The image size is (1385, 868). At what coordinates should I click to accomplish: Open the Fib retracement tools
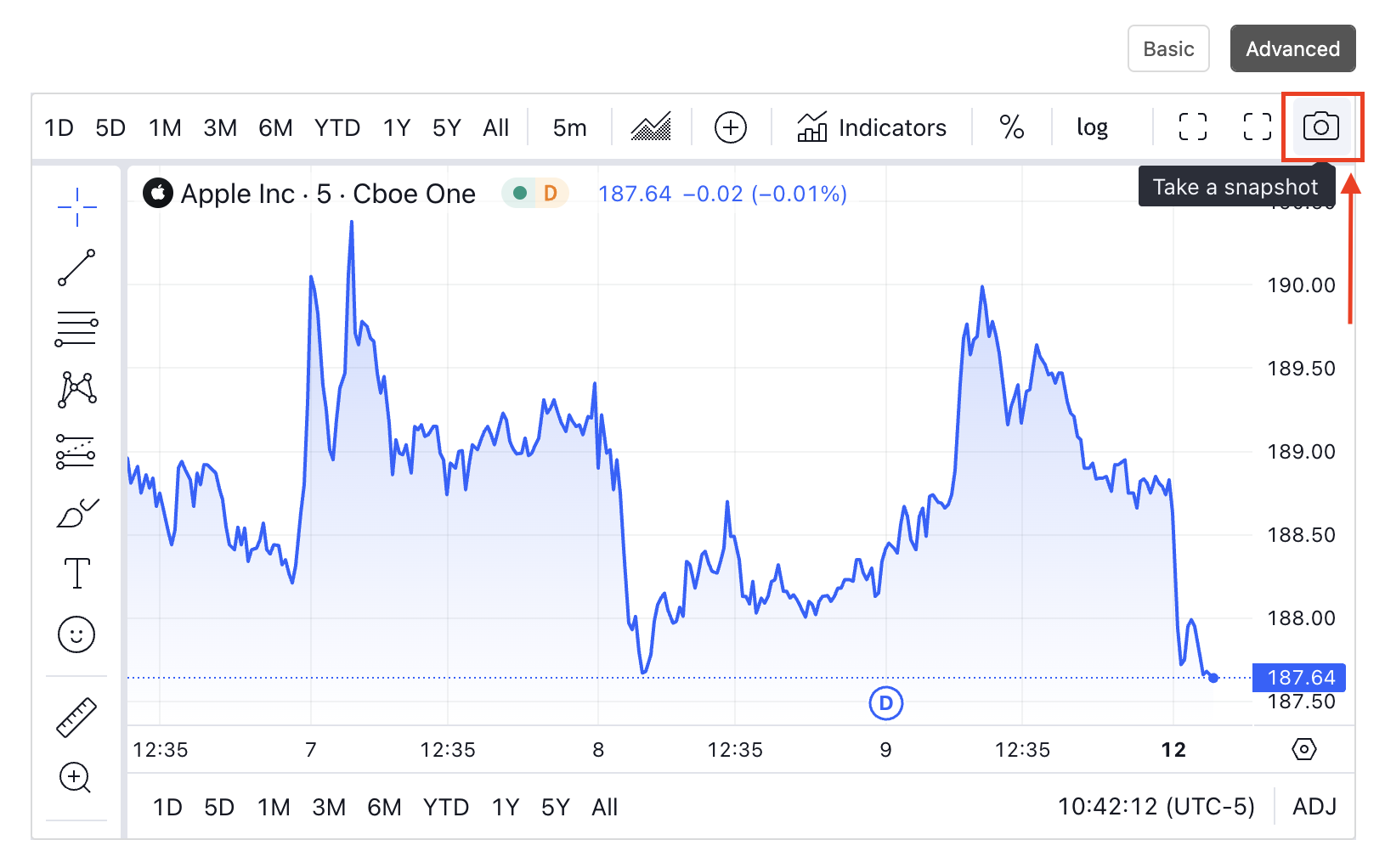coord(76,329)
